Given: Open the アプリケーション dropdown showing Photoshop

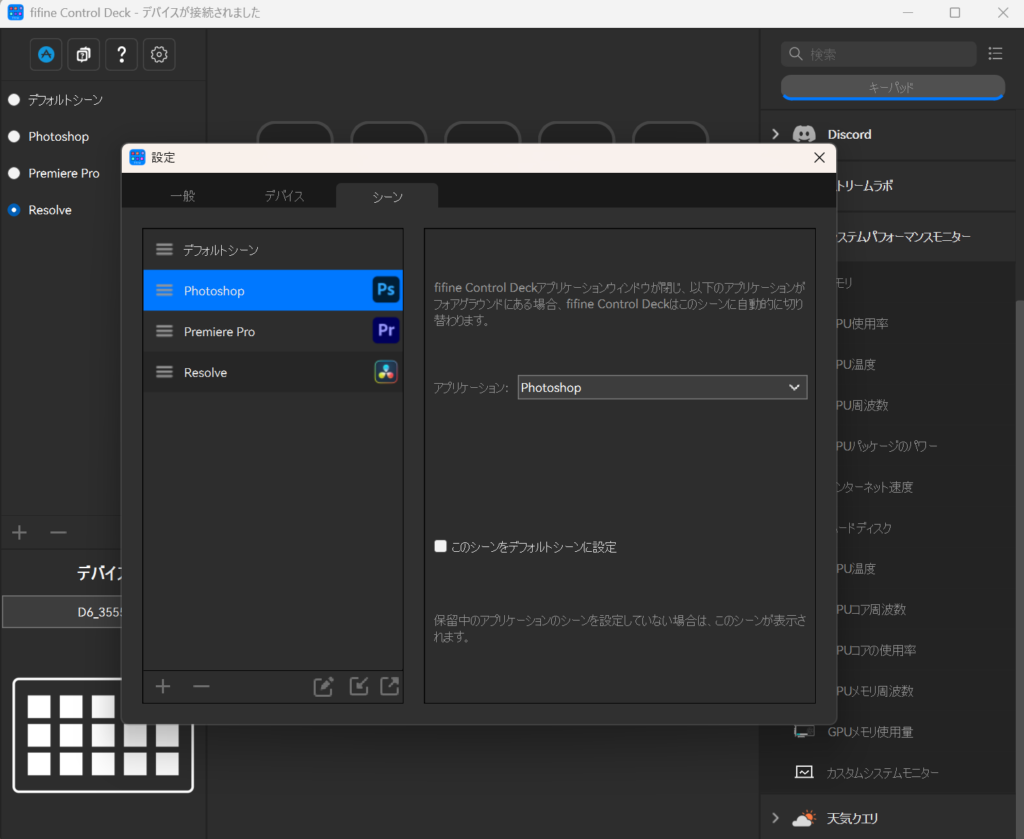Looking at the screenshot, I should coord(662,387).
